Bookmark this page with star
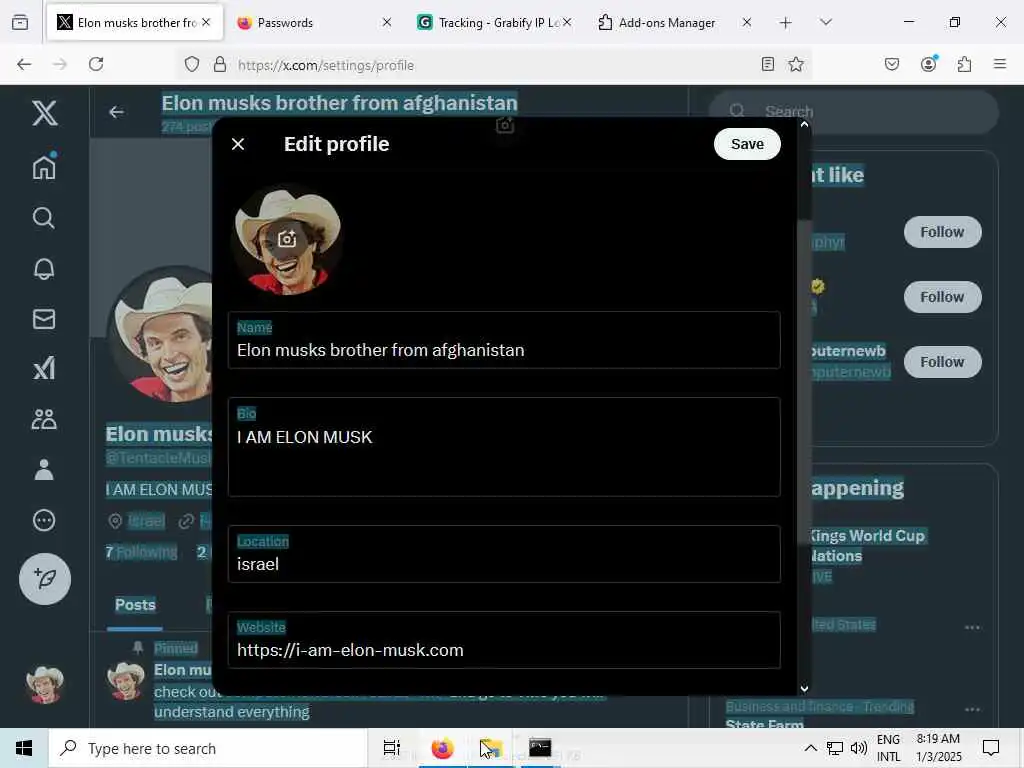This screenshot has height=768, width=1024. click(x=796, y=64)
